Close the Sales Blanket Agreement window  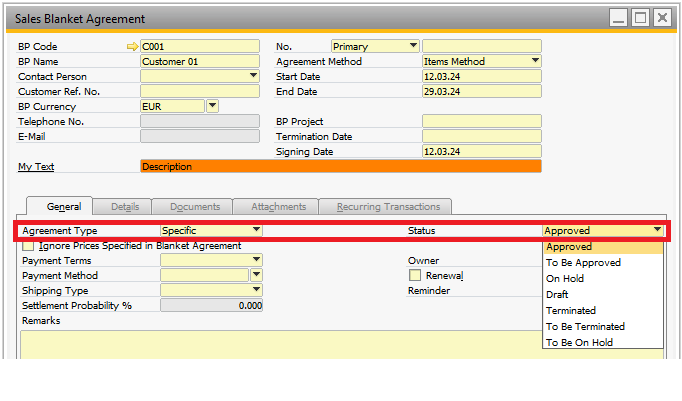click(x=662, y=18)
